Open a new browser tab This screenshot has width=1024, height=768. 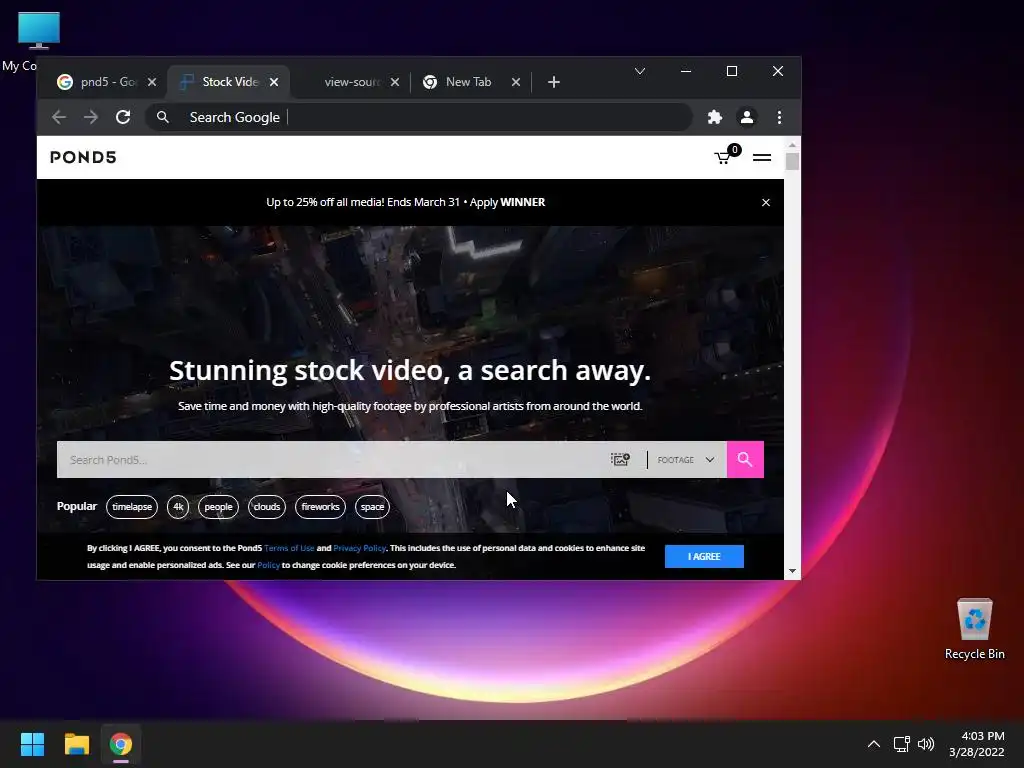(x=554, y=82)
